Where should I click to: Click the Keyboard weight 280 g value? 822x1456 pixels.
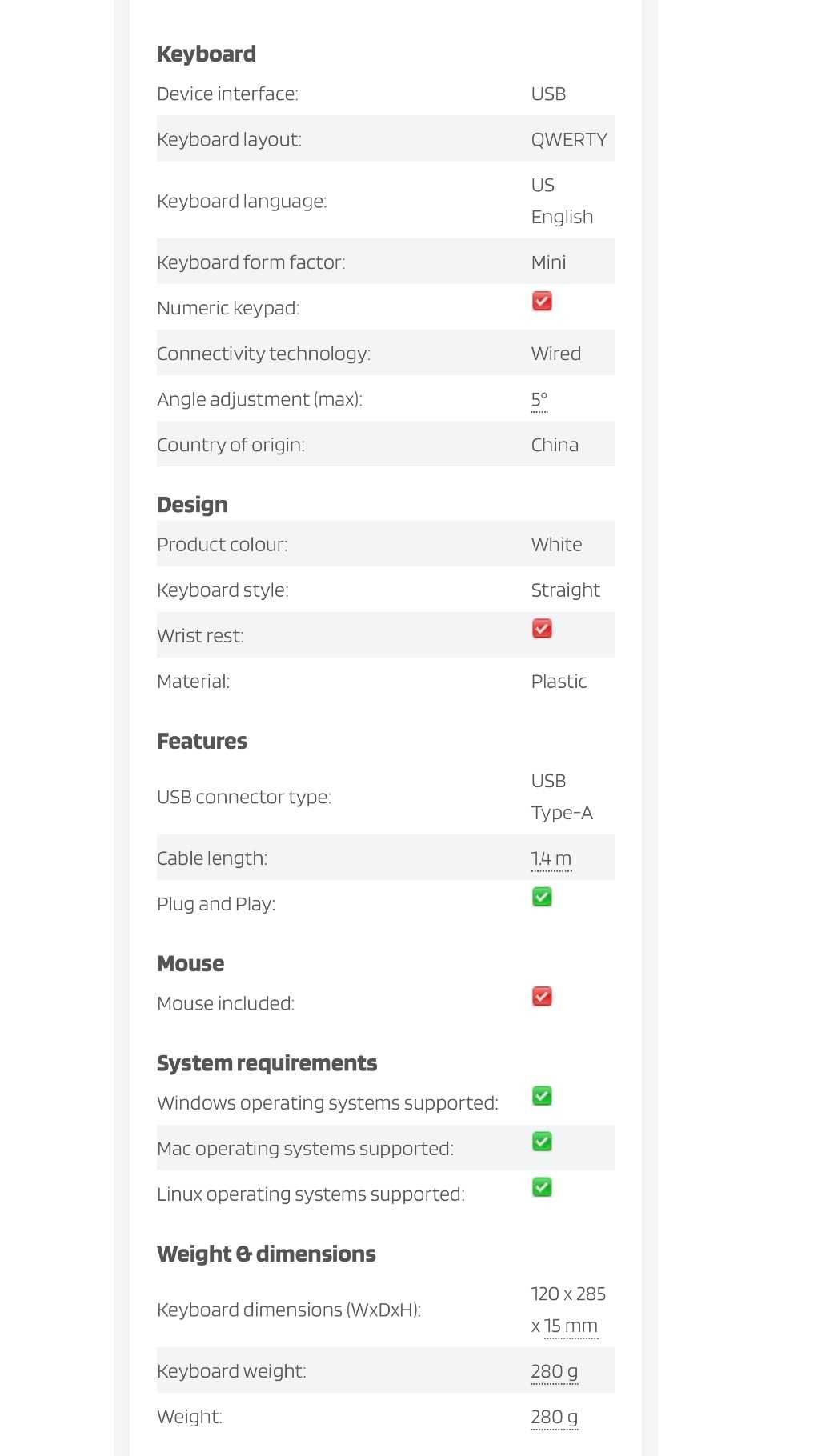point(555,1371)
